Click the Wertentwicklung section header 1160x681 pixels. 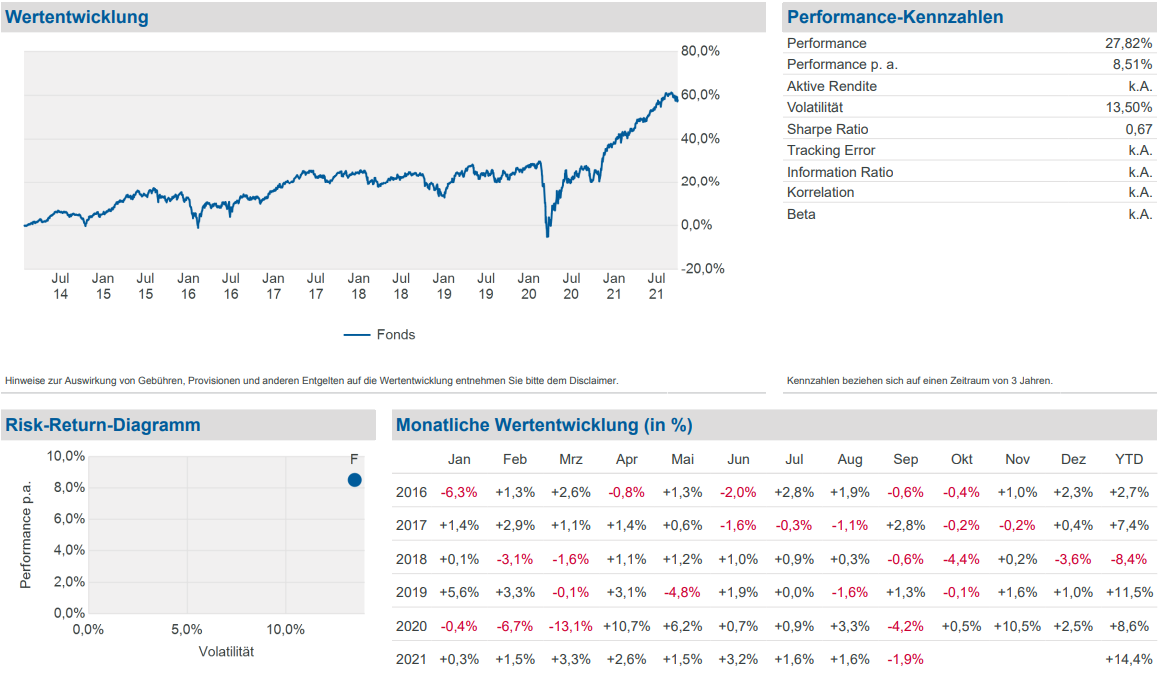[x=78, y=17]
